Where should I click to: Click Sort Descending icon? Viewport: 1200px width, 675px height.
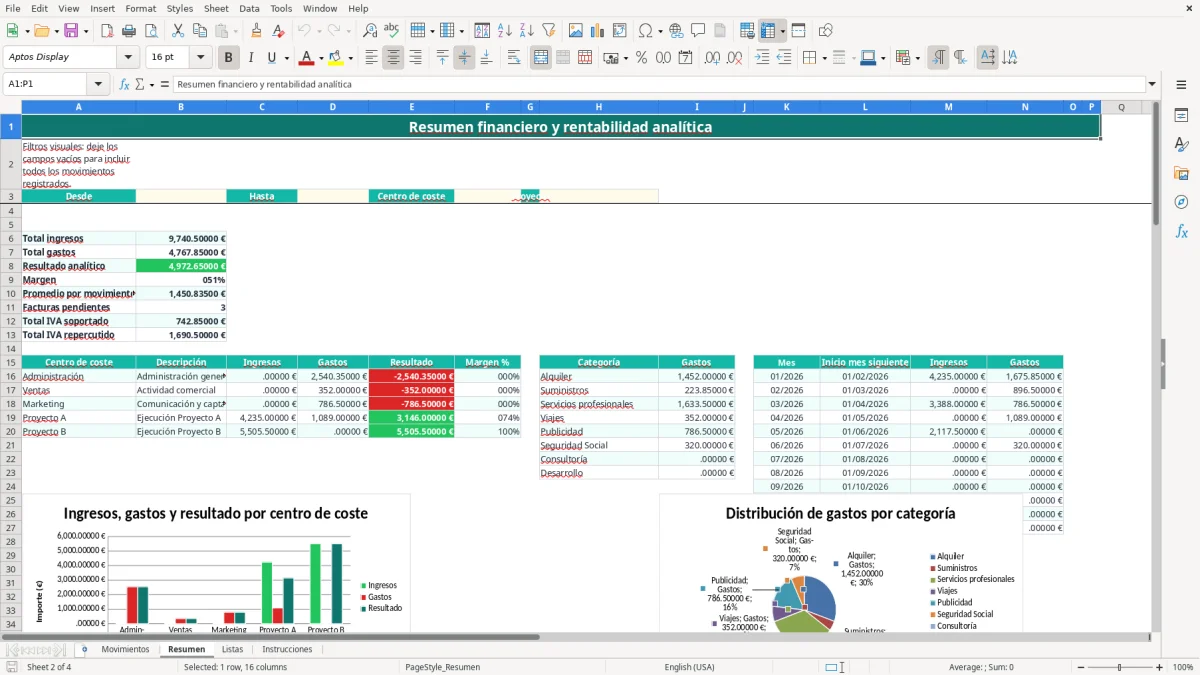[526, 30]
